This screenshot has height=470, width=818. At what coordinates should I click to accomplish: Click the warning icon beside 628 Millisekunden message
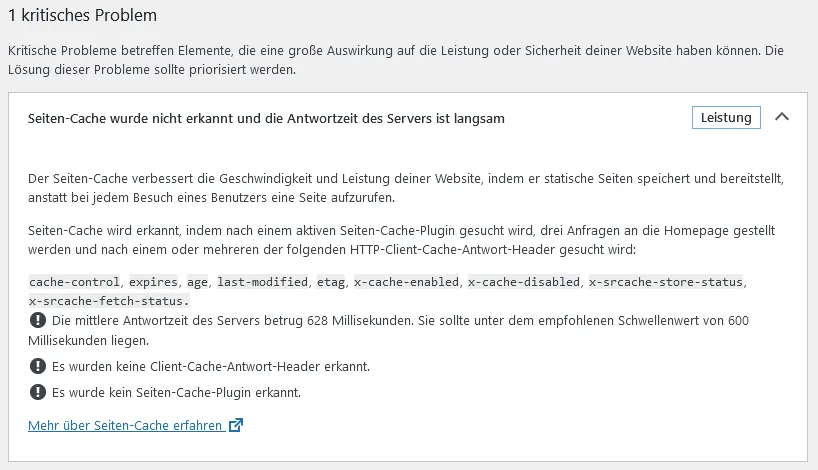pyautogui.click(x=38, y=320)
